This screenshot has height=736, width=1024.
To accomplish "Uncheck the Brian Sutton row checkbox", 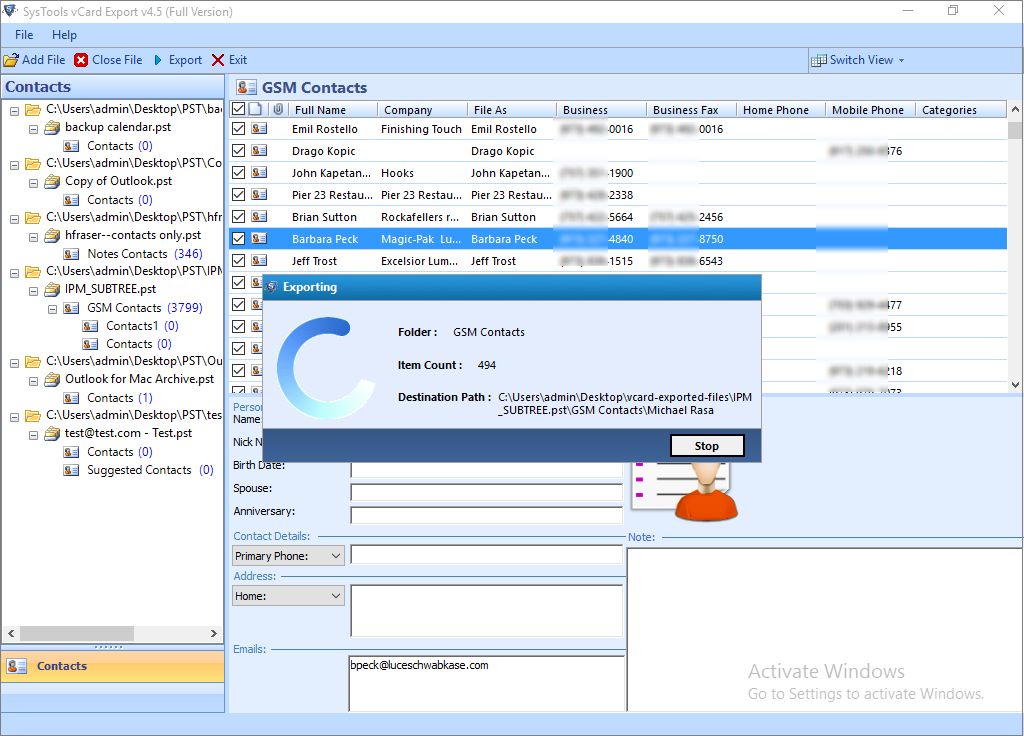I will tap(239, 217).
